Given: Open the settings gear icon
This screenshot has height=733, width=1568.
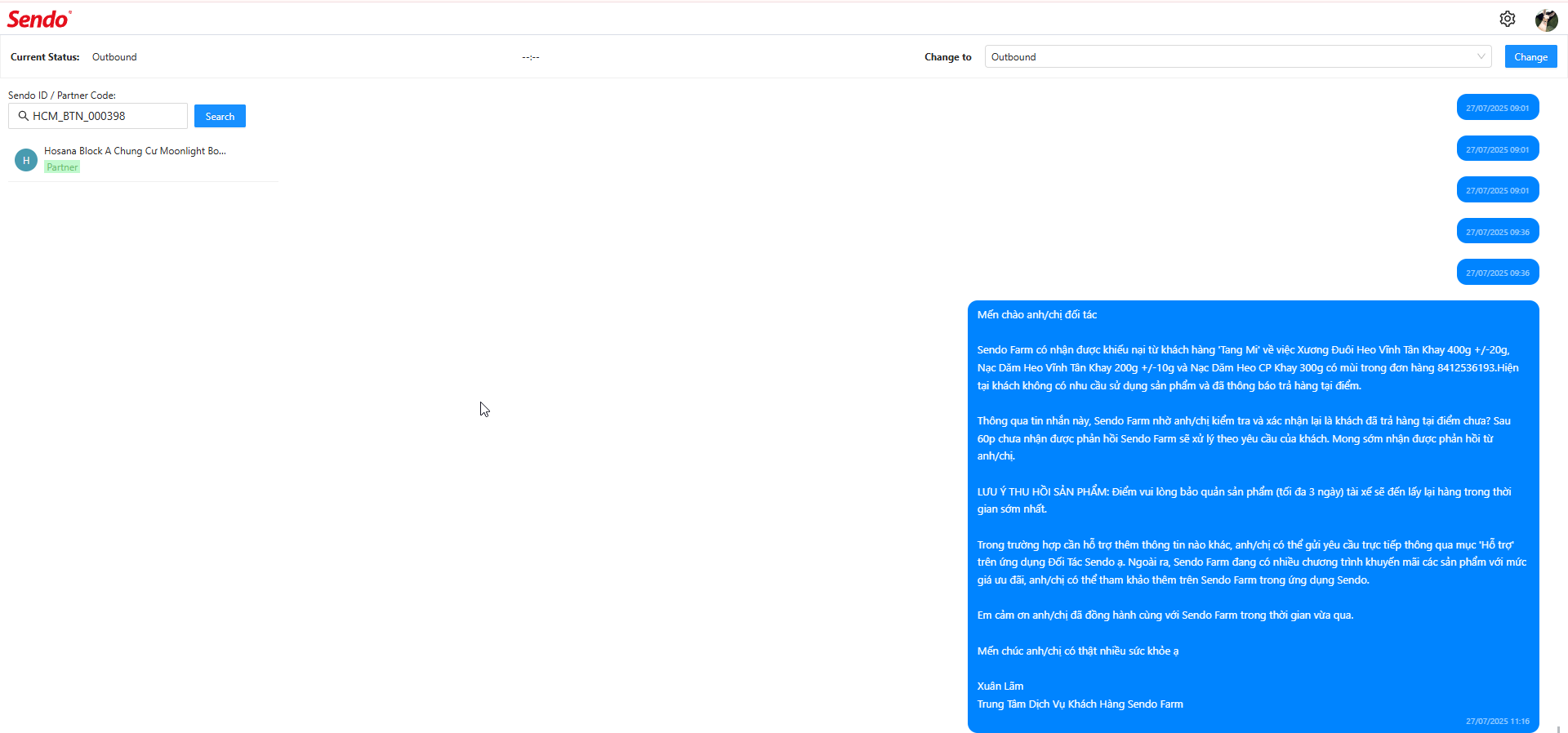Looking at the screenshot, I should tap(1508, 19).
